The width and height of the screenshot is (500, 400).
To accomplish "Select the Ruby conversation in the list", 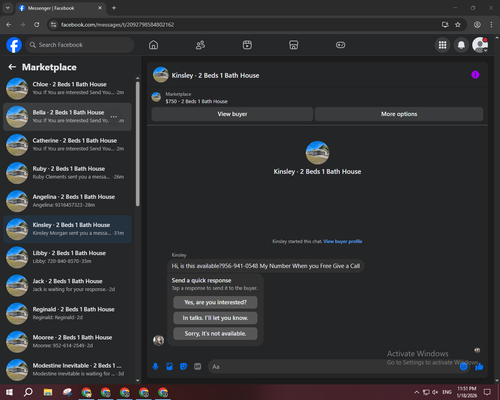I will click(x=68, y=173).
